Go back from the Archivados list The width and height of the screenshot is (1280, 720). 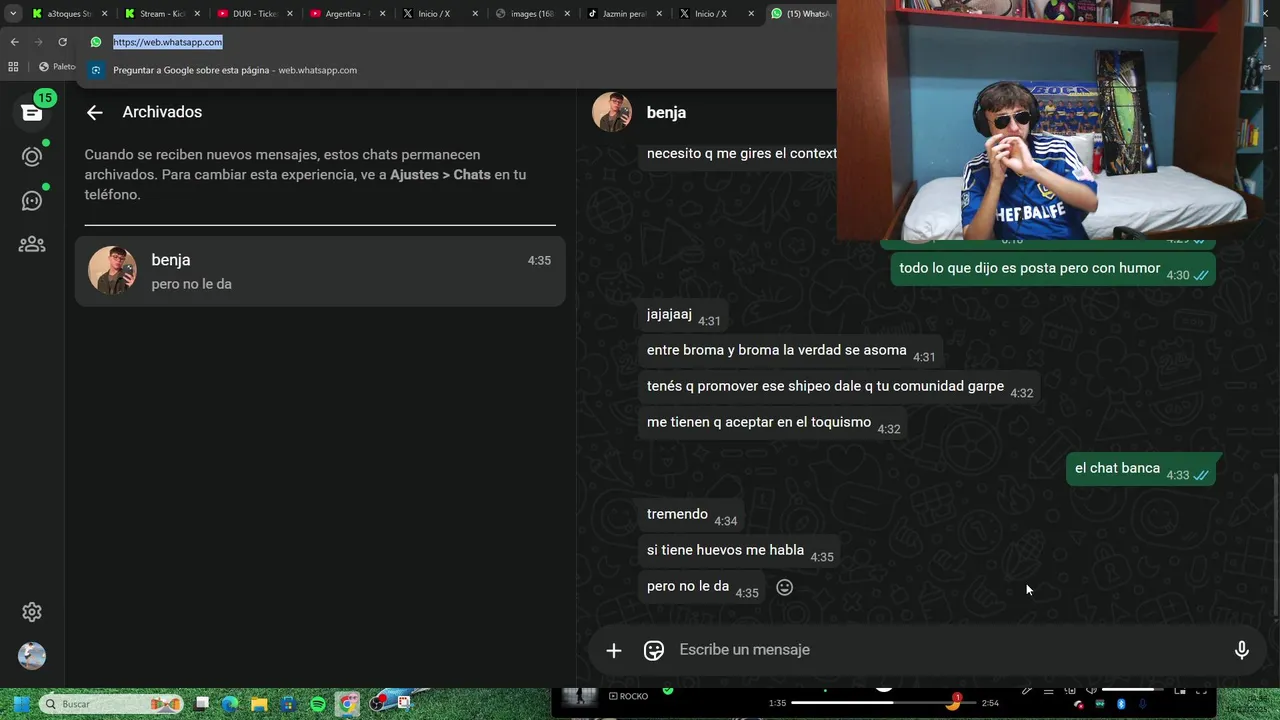coord(94,113)
